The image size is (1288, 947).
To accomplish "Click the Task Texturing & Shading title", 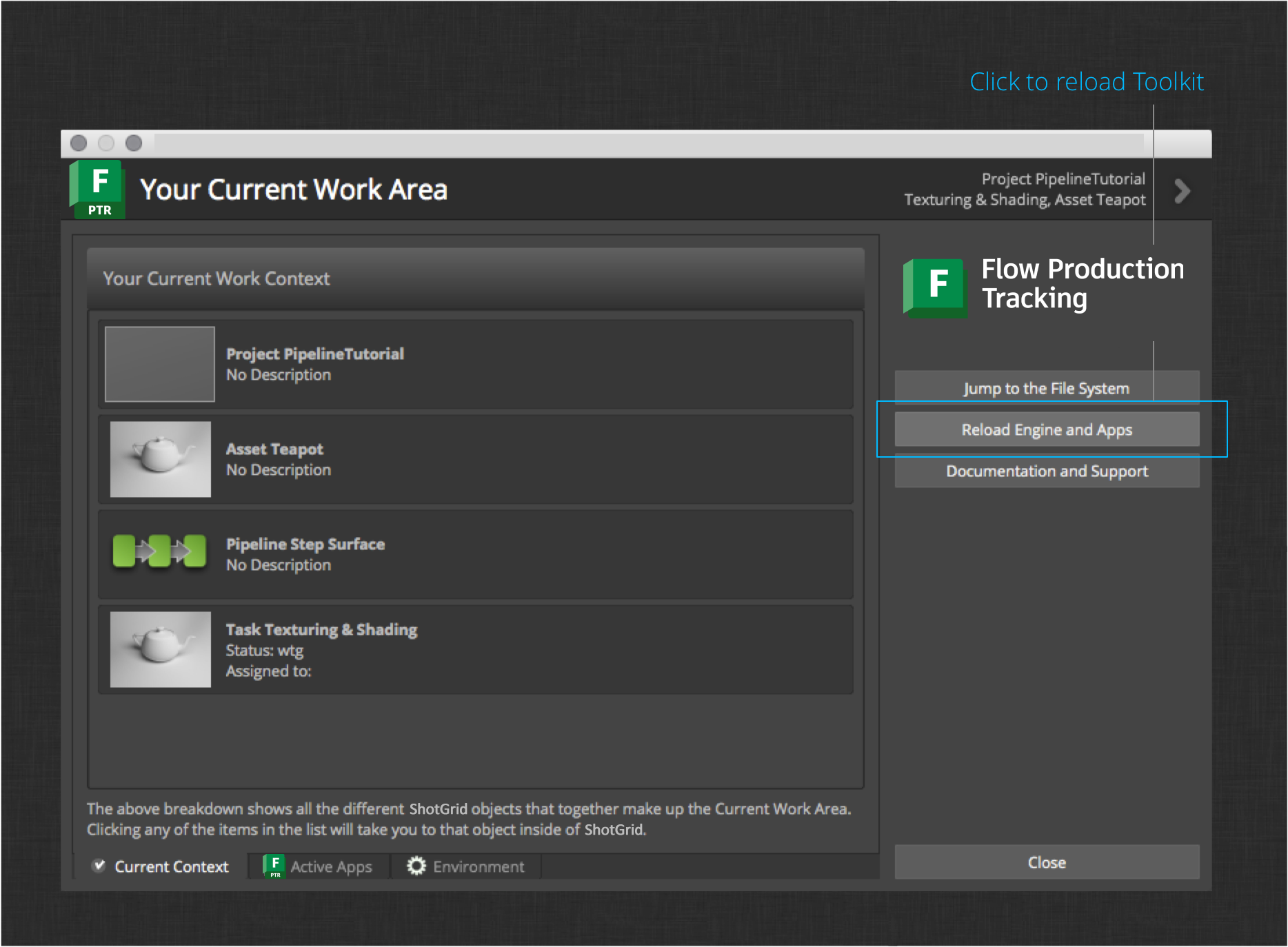I will click(321, 629).
